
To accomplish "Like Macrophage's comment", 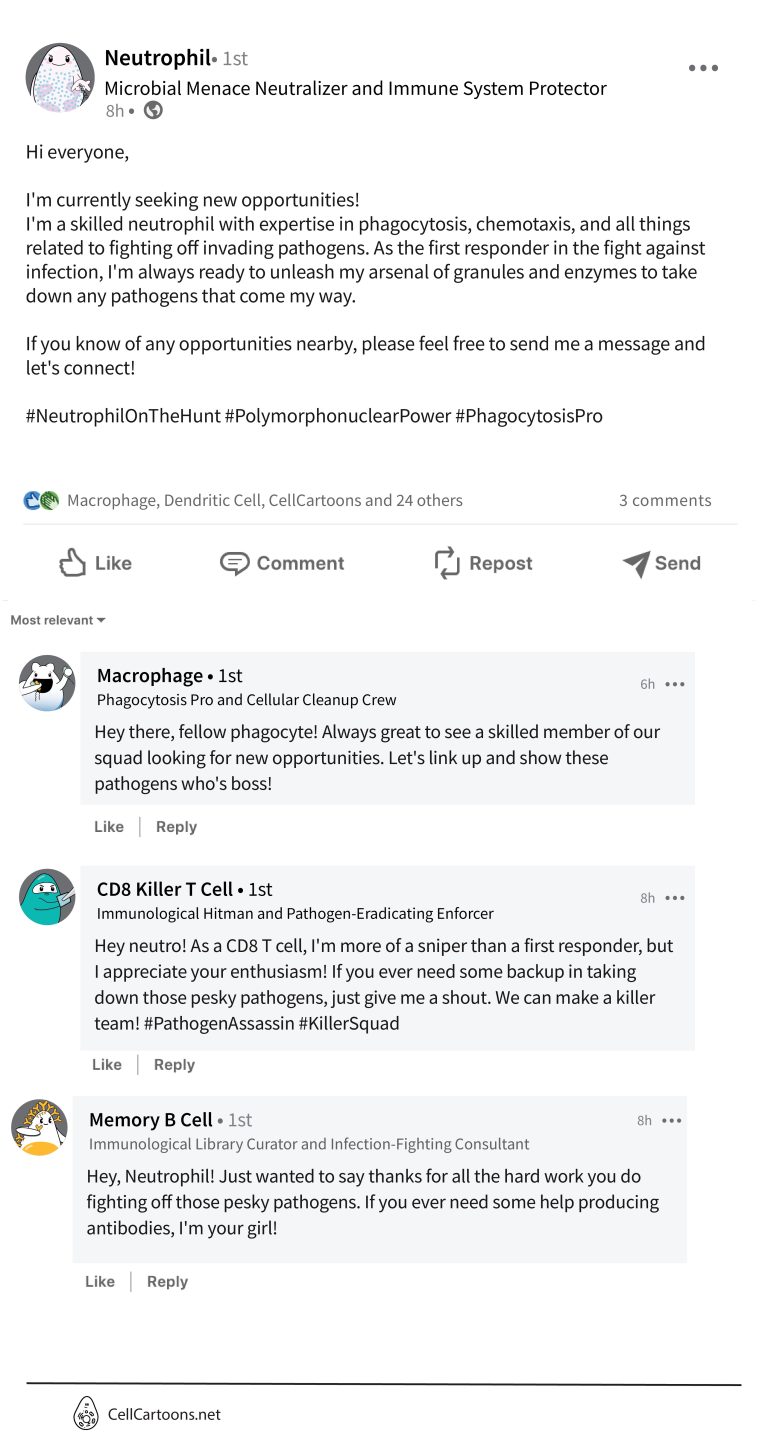I will tap(109, 827).
